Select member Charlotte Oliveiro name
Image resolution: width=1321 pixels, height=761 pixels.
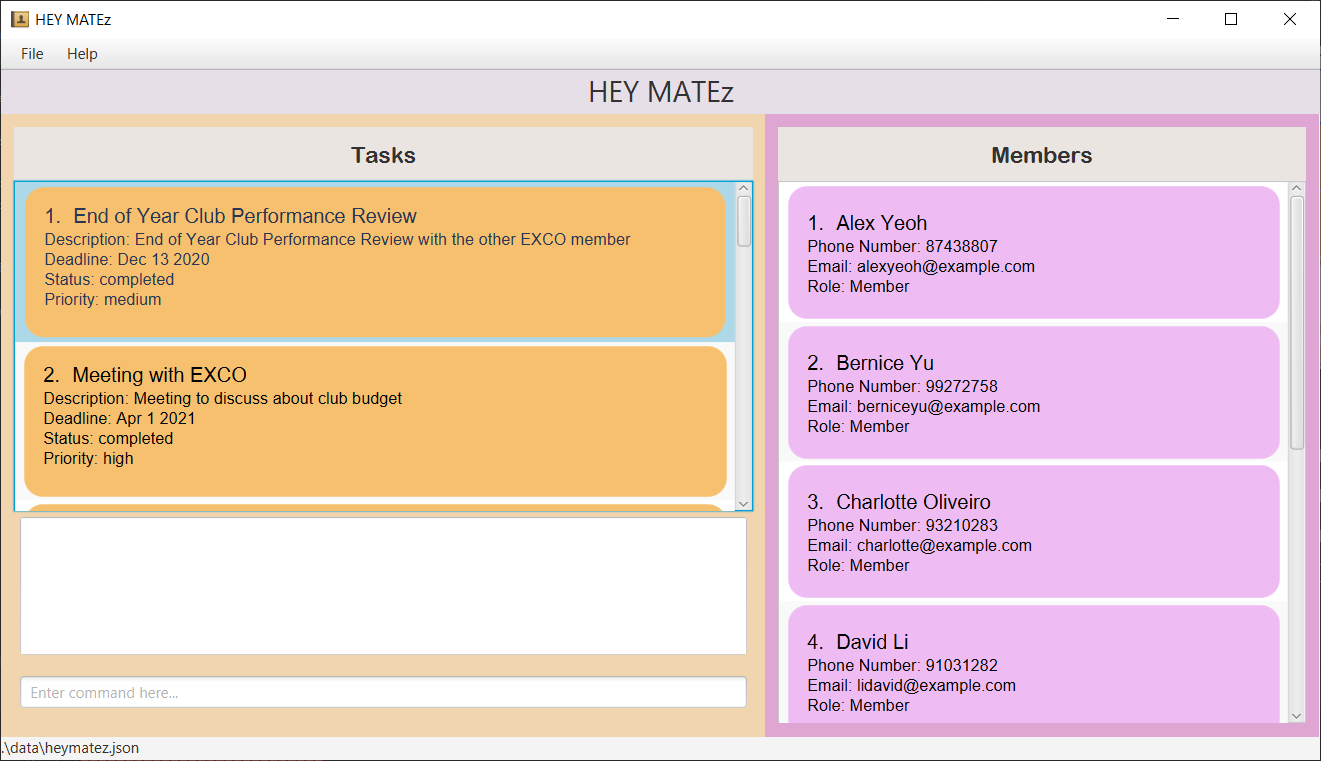coord(913,502)
